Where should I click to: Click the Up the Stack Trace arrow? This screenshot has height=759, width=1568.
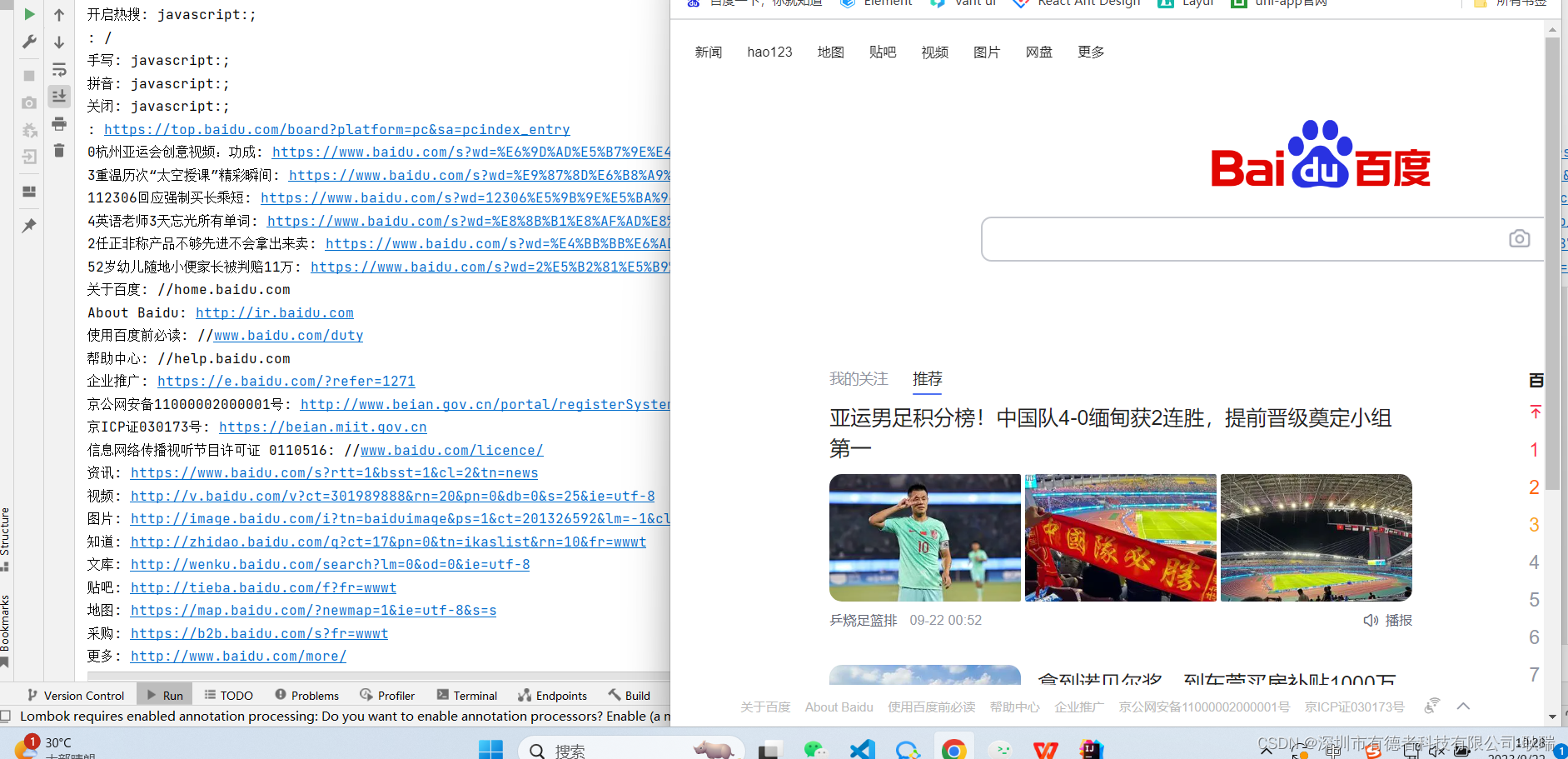point(59,15)
